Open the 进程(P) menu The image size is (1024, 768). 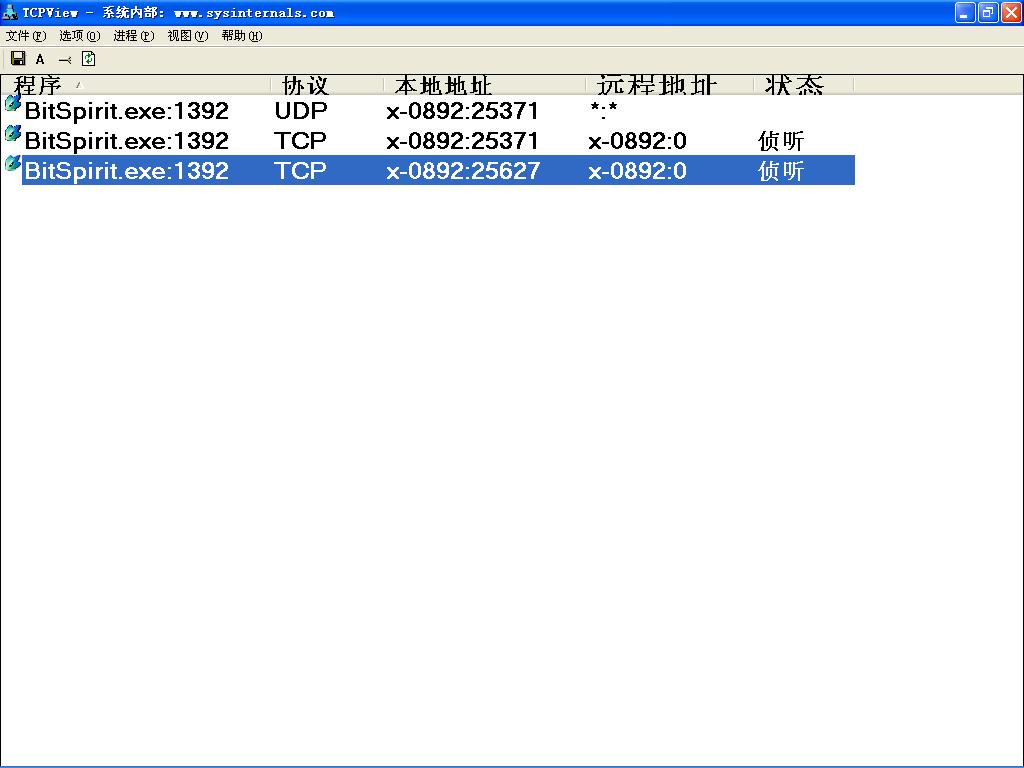[x=134, y=36]
